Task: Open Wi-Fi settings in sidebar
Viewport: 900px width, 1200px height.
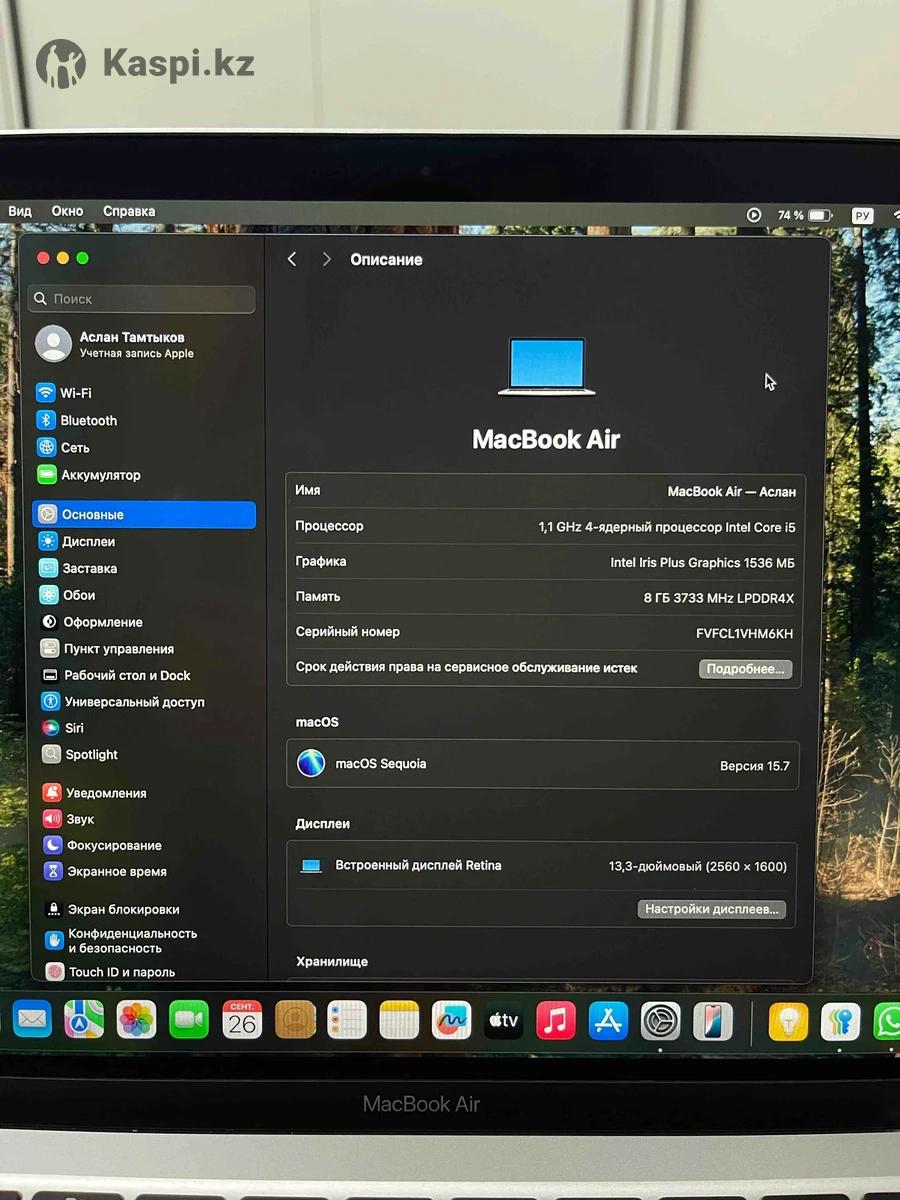Action: (75, 393)
